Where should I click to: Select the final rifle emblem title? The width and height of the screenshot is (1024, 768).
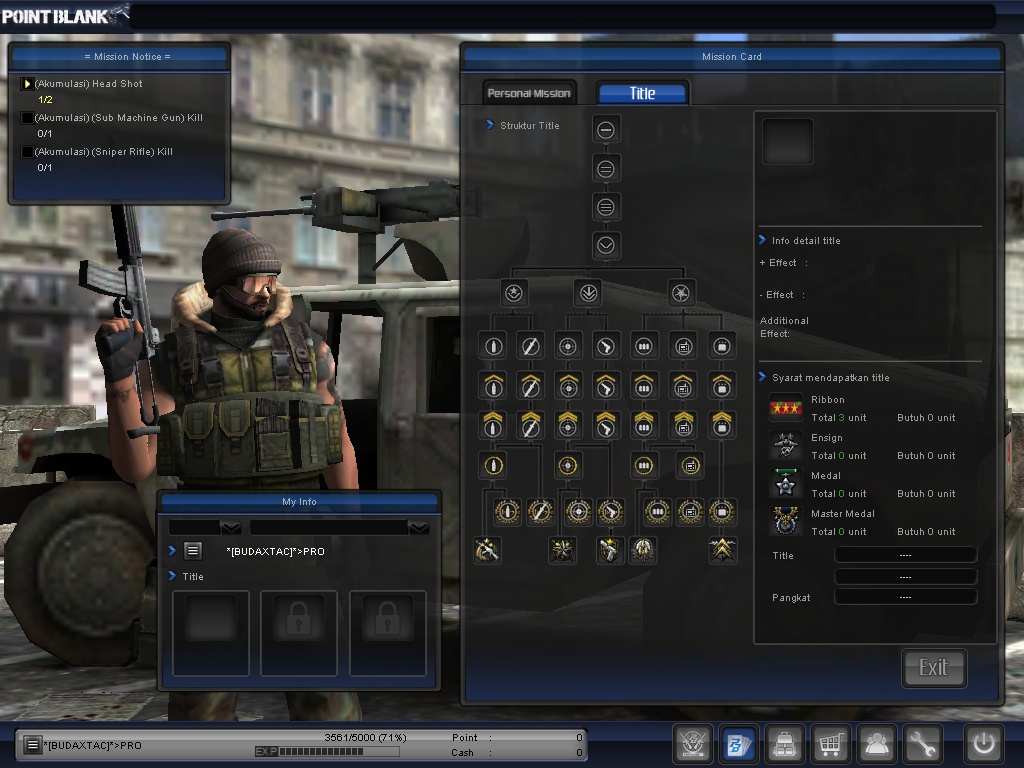coord(487,550)
